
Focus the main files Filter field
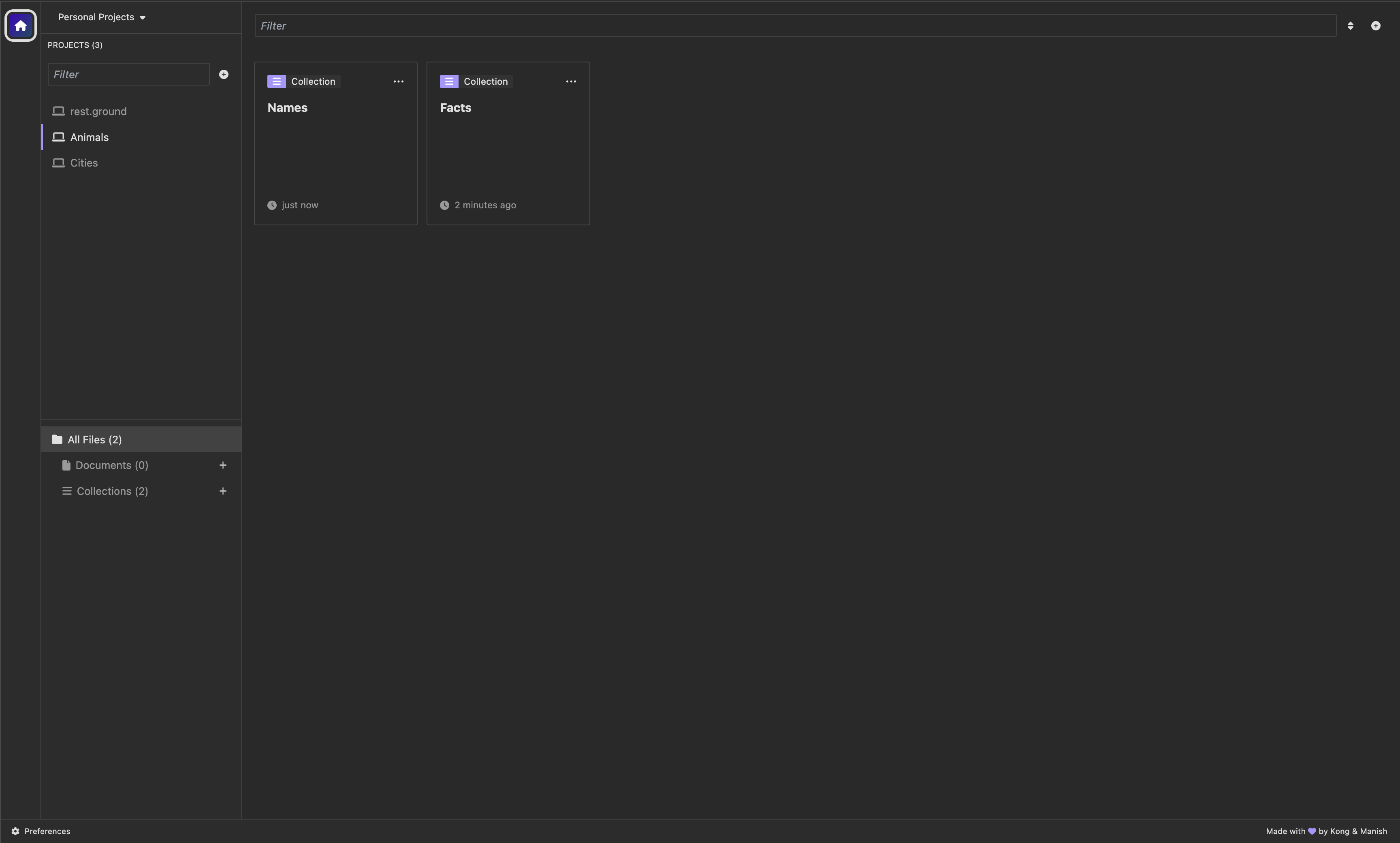tap(795, 26)
